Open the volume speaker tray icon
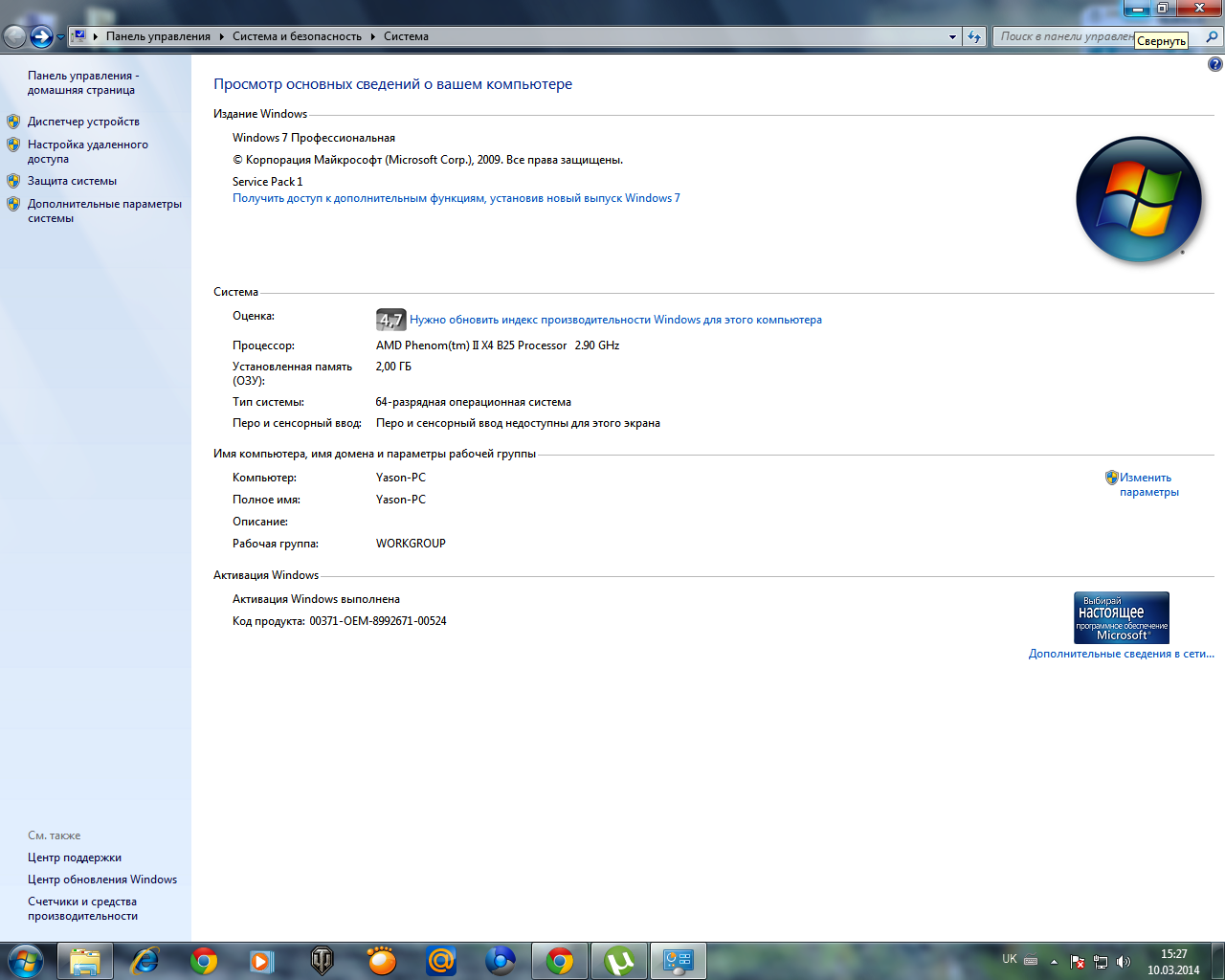Image resolution: width=1225 pixels, height=980 pixels. pos(1124,962)
